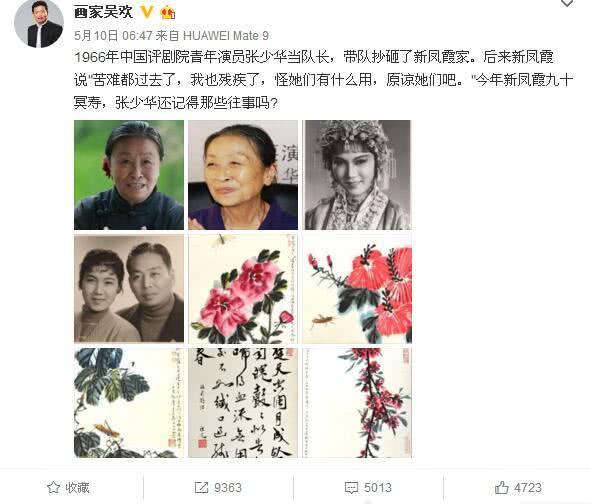Open the username 画家吴欢 profile
Image resolution: width=591 pixels, height=504 pixels.
pyautogui.click(x=103, y=12)
